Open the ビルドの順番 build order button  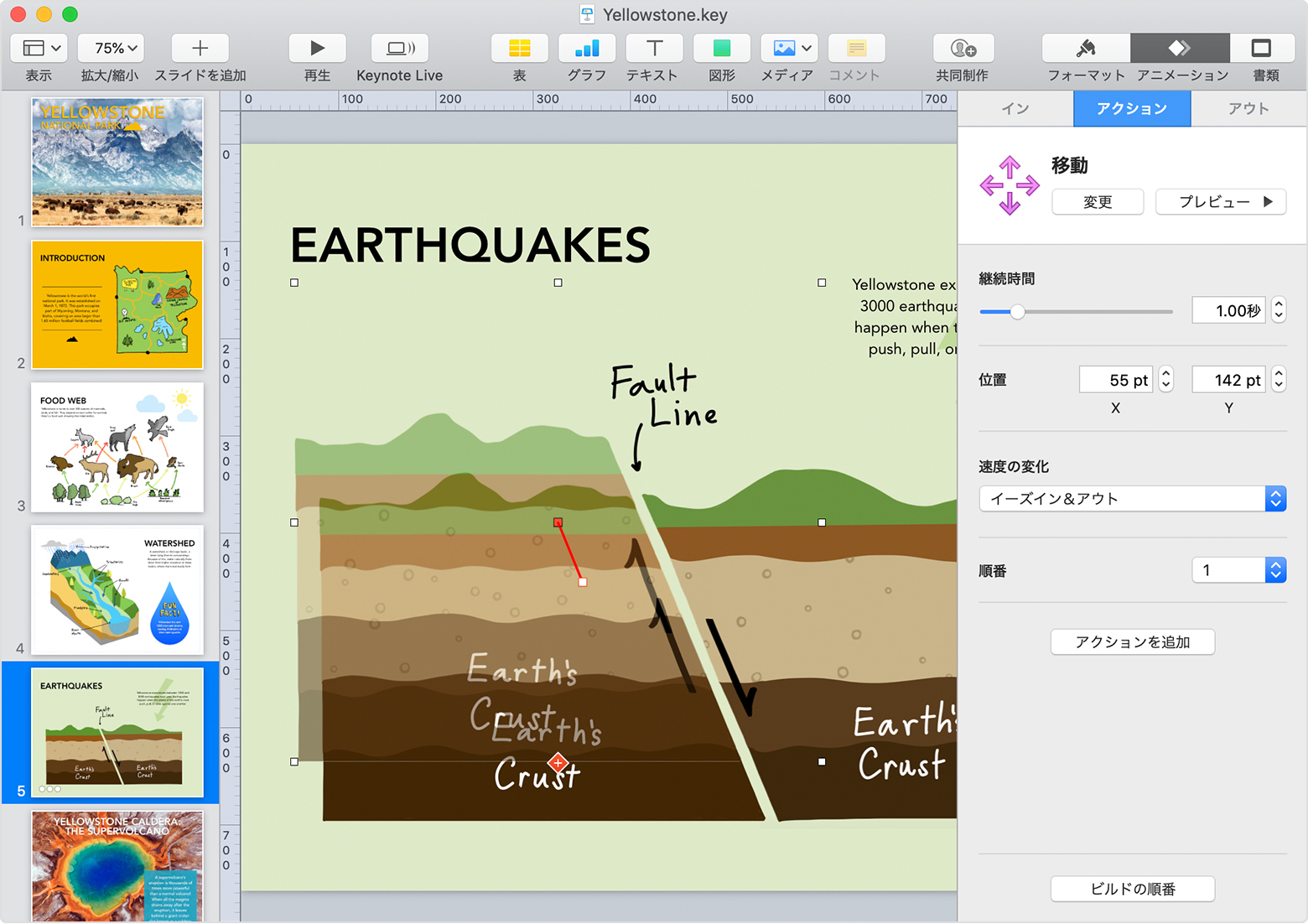1132,889
